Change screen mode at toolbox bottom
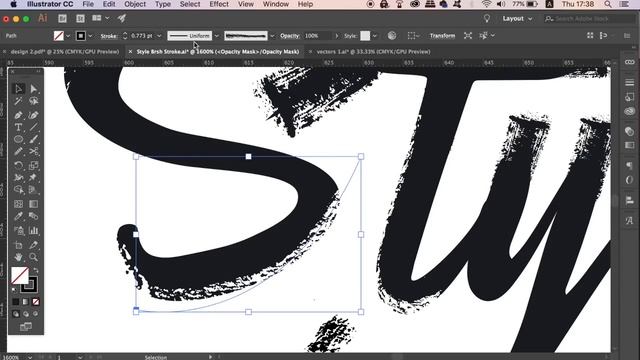The height and width of the screenshot is (360, 640). (26, 327)
